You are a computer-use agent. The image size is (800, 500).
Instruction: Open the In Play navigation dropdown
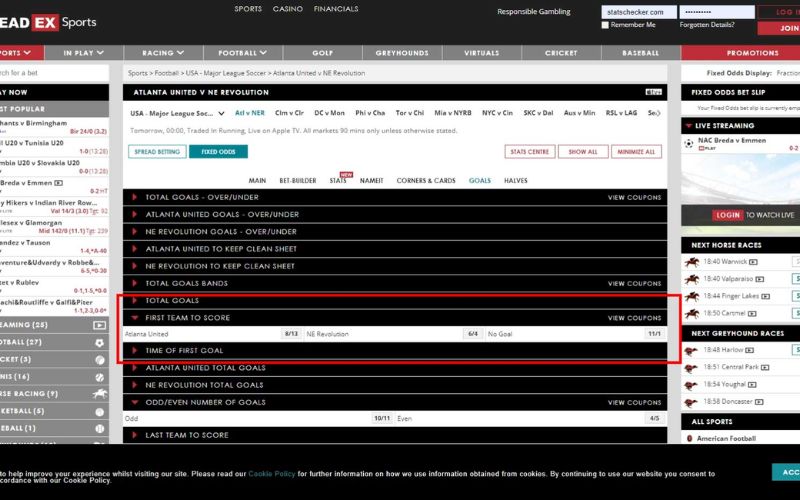pos(84,53)
